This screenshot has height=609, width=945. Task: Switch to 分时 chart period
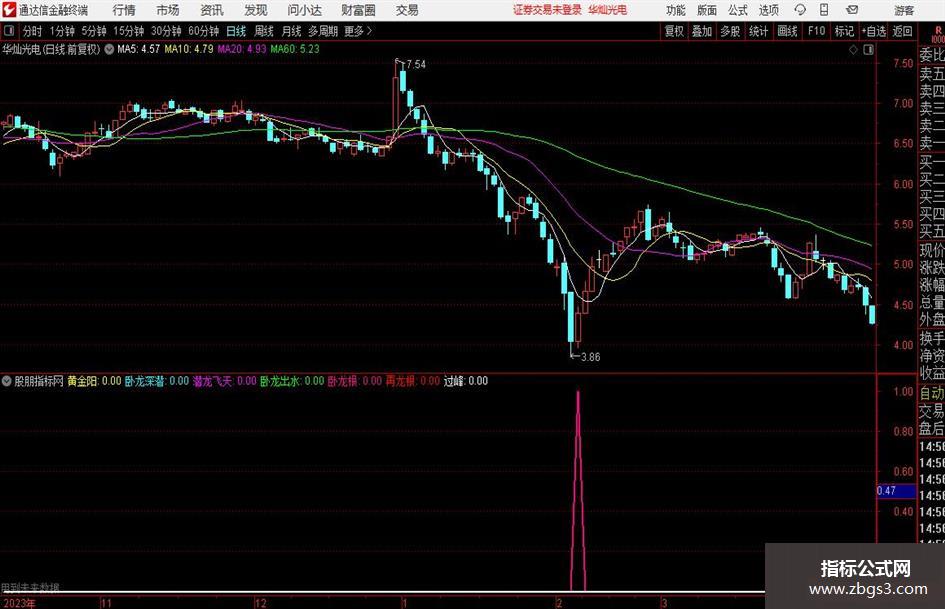(x=33, y=31)
